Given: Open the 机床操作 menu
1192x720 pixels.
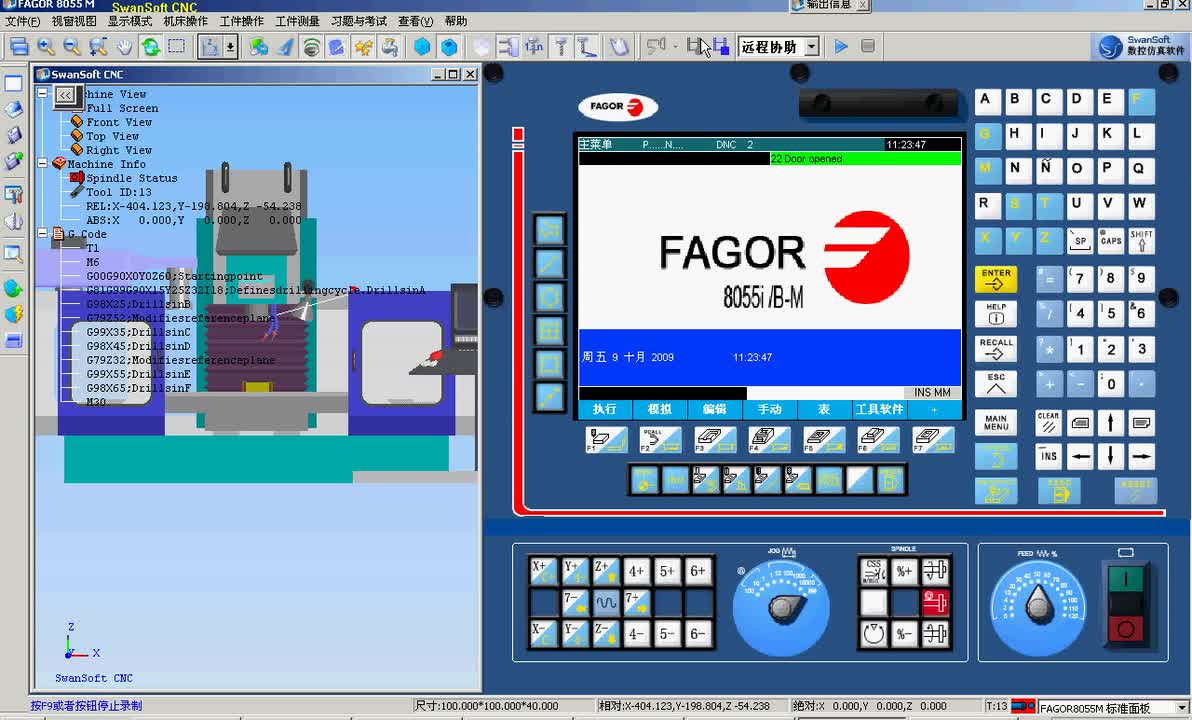Looking at the screenshot, I should pos(185,21).
